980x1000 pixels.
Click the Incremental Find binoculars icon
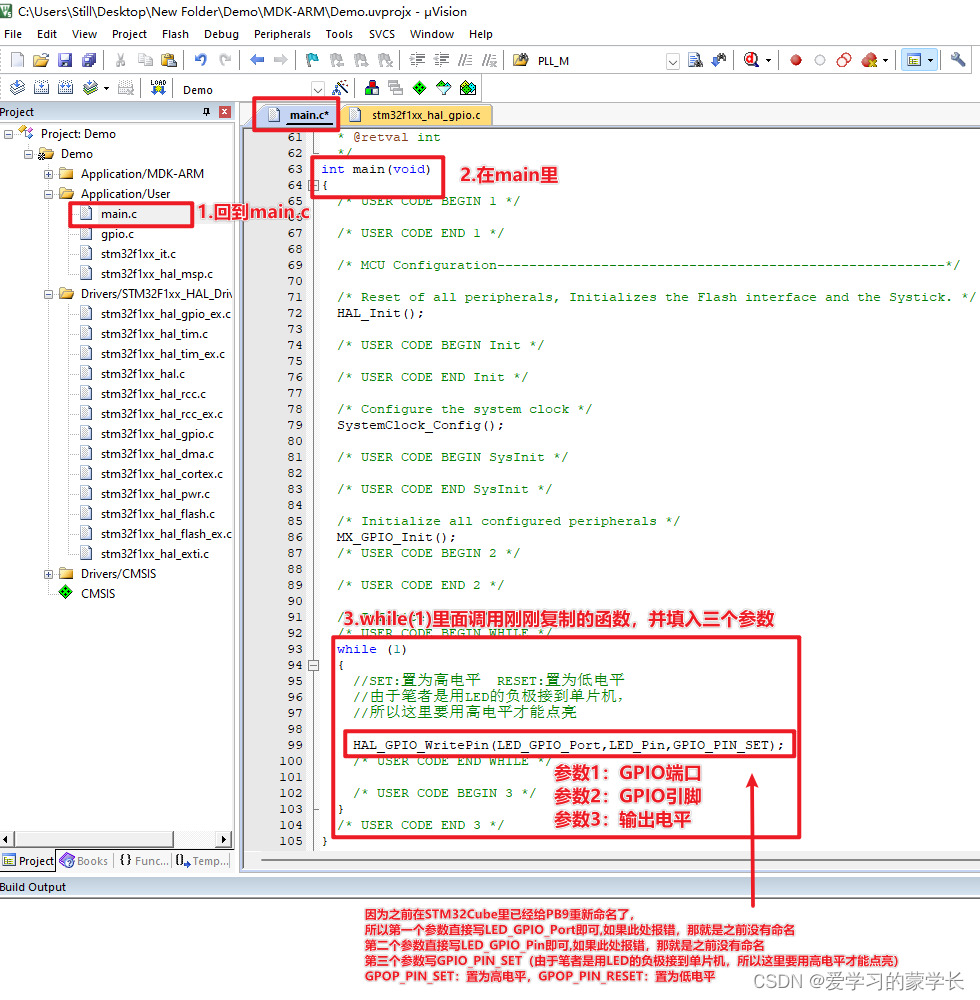point(719,60)
